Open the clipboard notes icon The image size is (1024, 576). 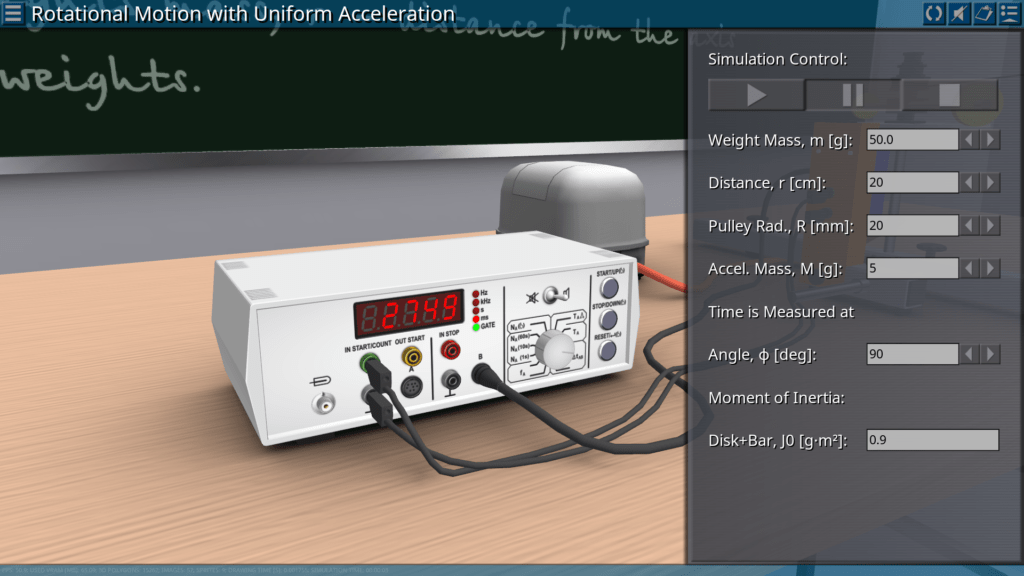point(983,13)
